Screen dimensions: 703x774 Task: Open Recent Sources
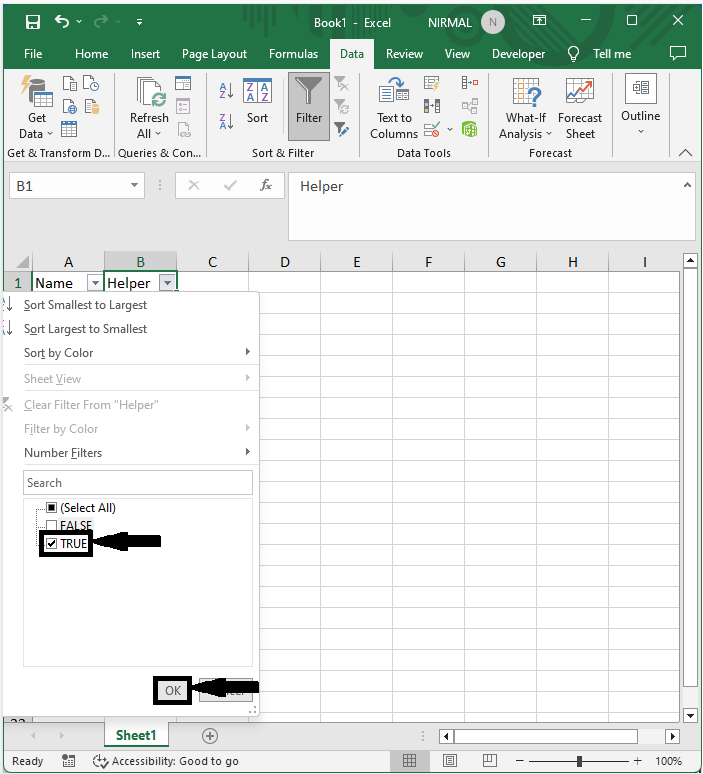(91, 83)
